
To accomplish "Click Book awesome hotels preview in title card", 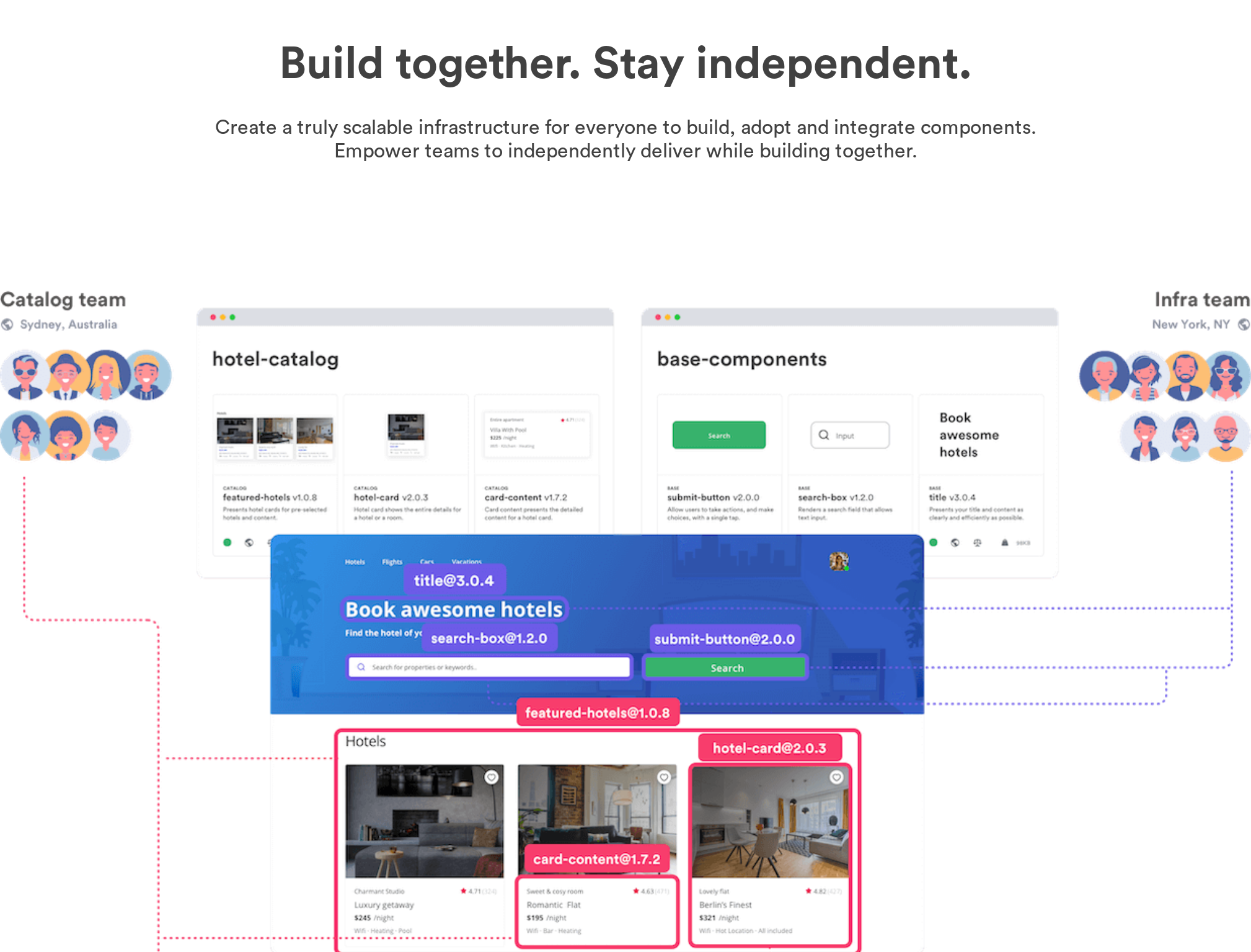I will click(x=969, y=435).
